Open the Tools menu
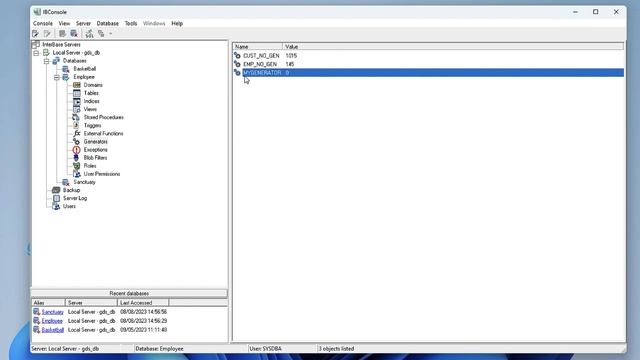The width and height of the screenshot is (640, 360). [131, 24]
